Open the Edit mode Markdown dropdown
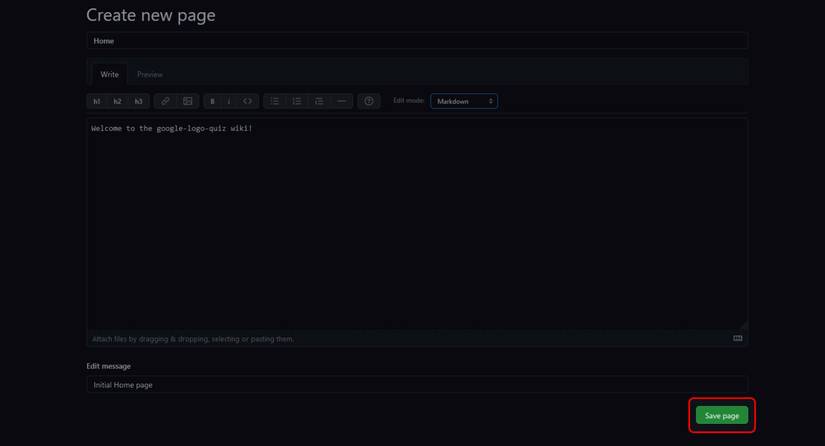825x446 pixels. (464, 101)
